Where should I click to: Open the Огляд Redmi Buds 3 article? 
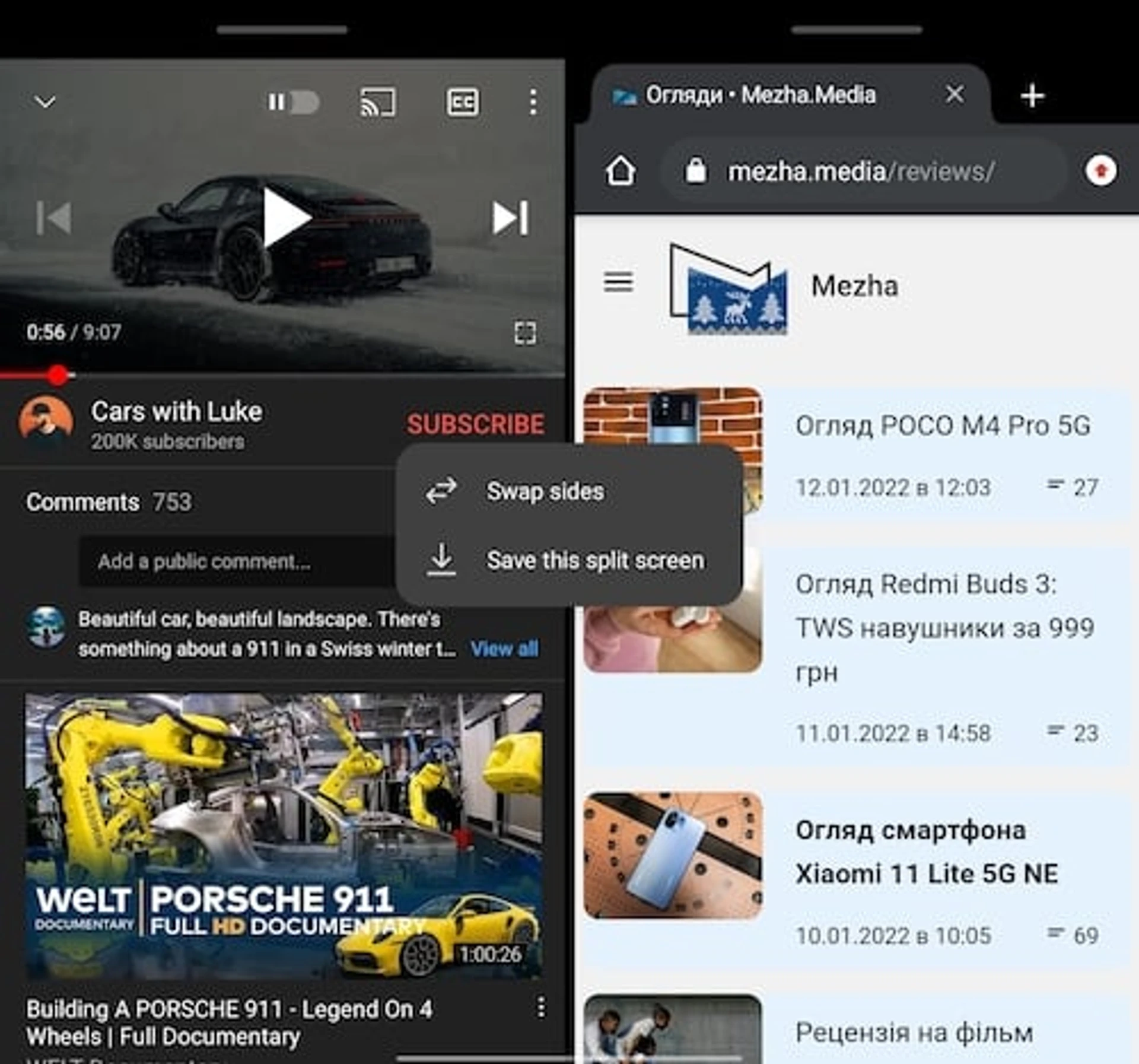(944, 628)
